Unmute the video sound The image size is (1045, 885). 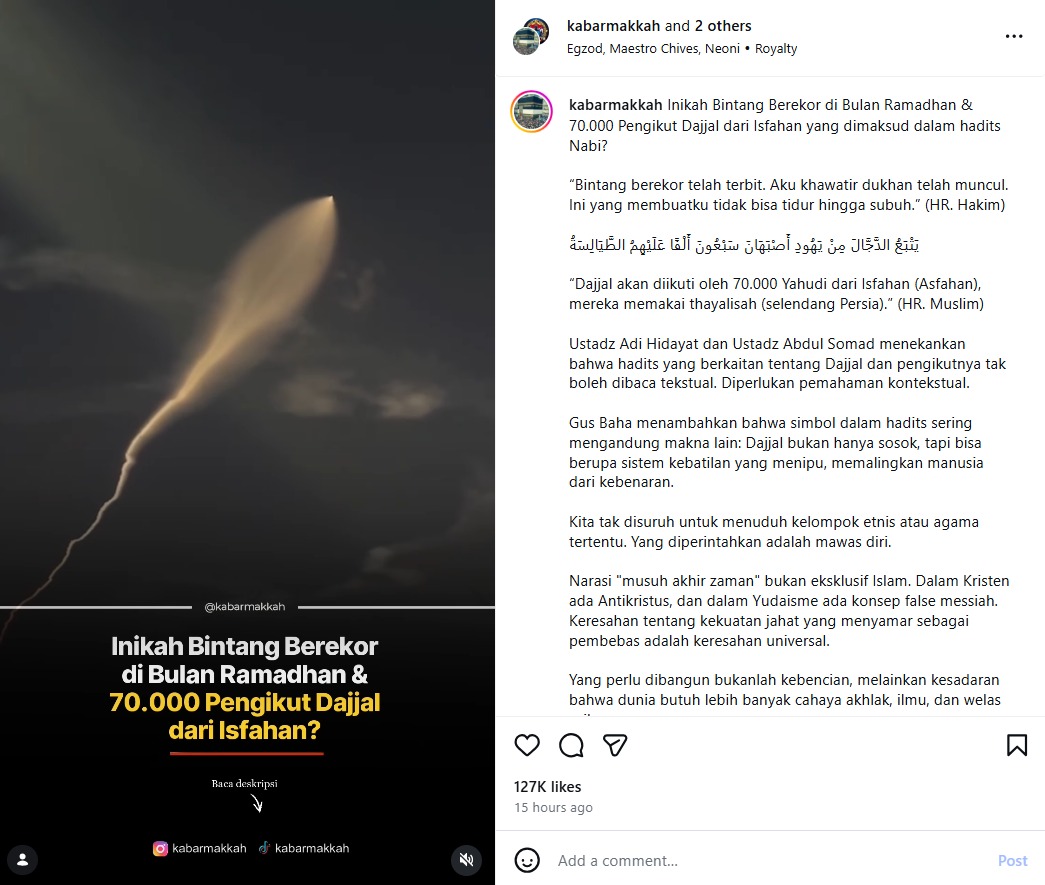click(466, 859)
